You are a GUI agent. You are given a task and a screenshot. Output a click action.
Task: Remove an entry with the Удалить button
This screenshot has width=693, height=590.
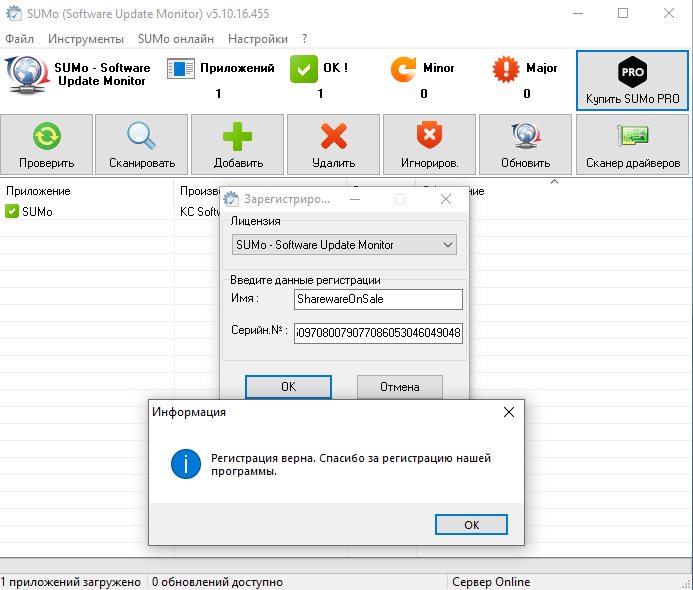pos(333,145)
